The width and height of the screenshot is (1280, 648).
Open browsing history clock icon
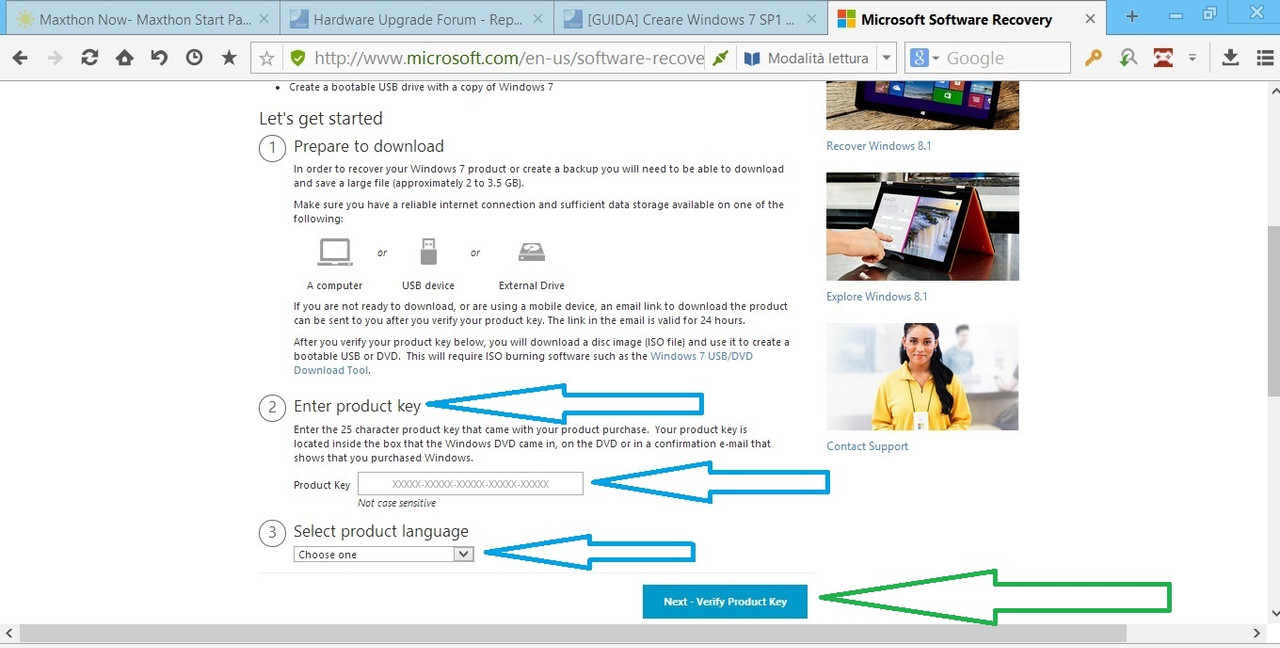coord(194,58)
